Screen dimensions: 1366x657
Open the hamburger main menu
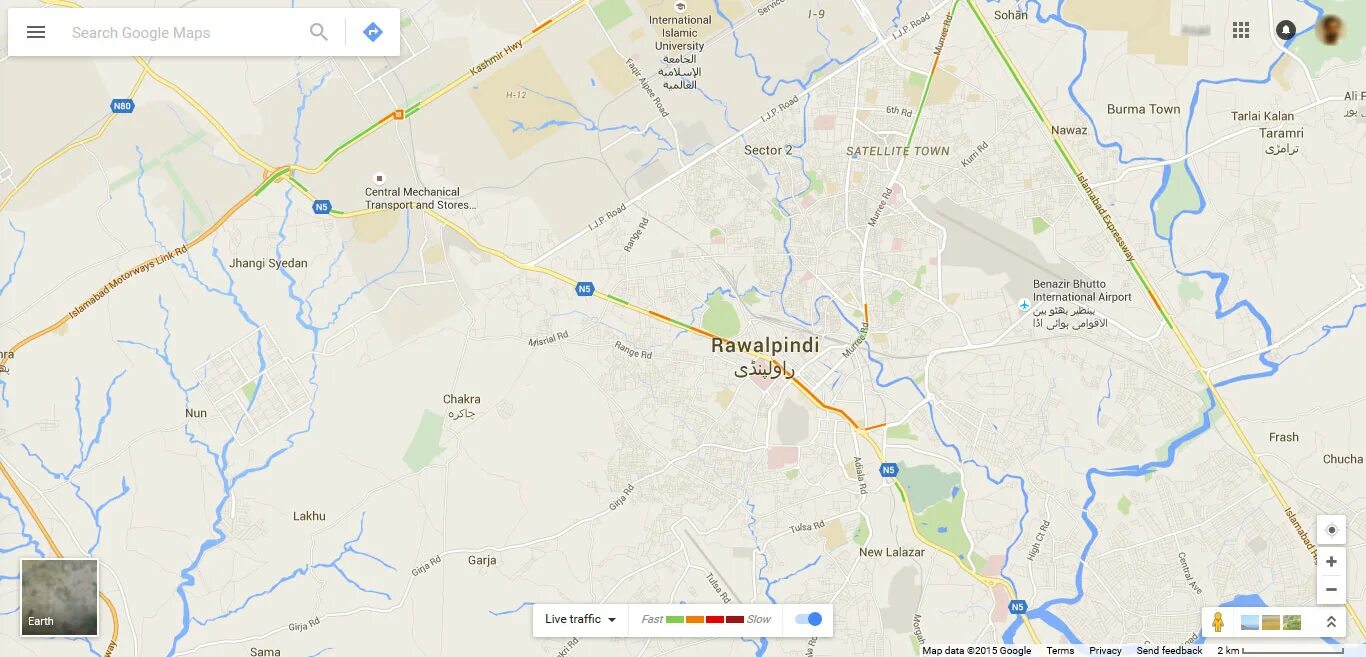pos(36,32)
